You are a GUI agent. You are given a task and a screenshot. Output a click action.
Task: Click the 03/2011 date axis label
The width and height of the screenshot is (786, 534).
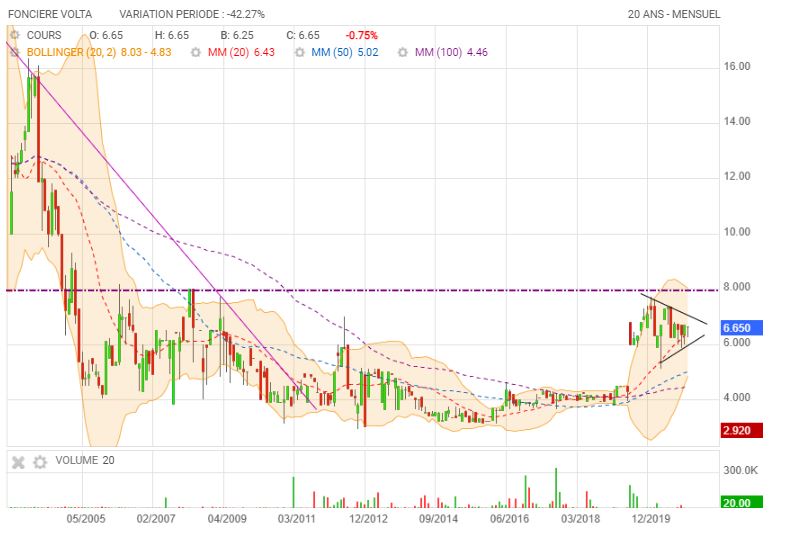(297, 518)
